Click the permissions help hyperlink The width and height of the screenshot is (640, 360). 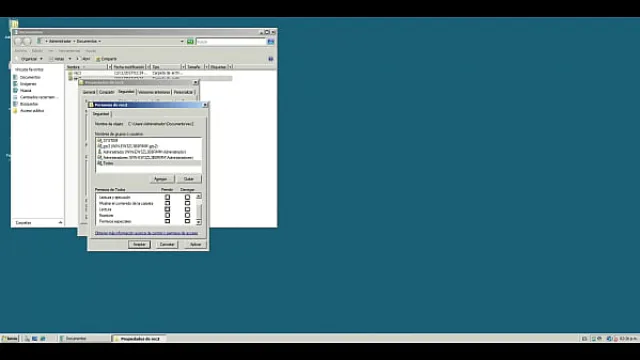[147, 233]
